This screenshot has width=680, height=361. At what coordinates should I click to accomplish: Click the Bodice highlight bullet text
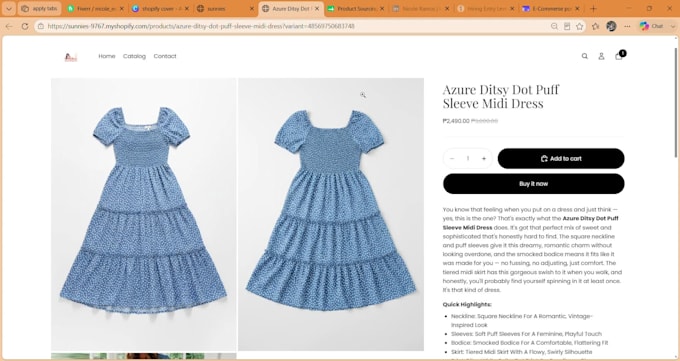tap(529, 343)
